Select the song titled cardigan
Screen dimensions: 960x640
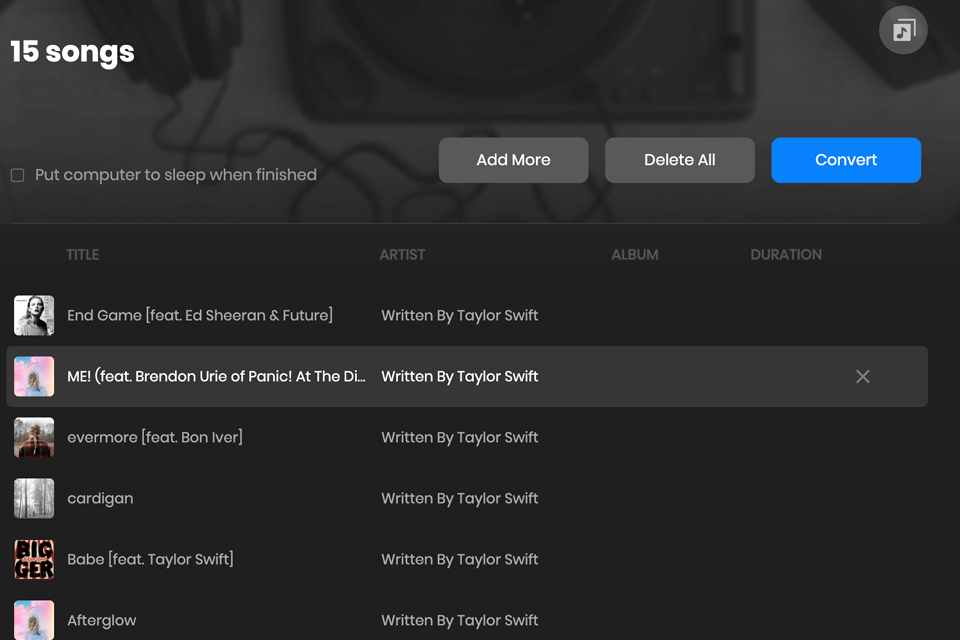(x=100, y=499)
